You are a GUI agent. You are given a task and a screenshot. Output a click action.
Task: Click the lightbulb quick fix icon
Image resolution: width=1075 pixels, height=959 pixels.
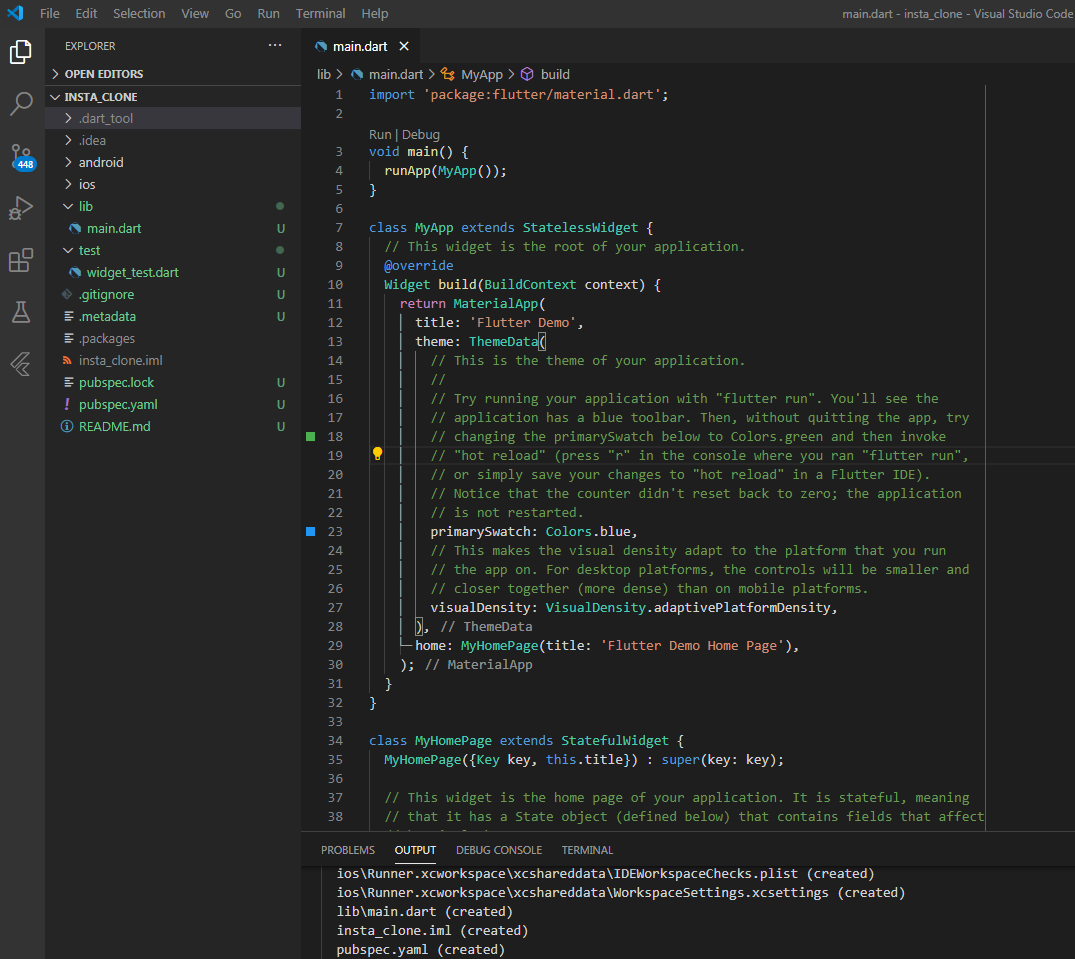(x=377, y=453)
